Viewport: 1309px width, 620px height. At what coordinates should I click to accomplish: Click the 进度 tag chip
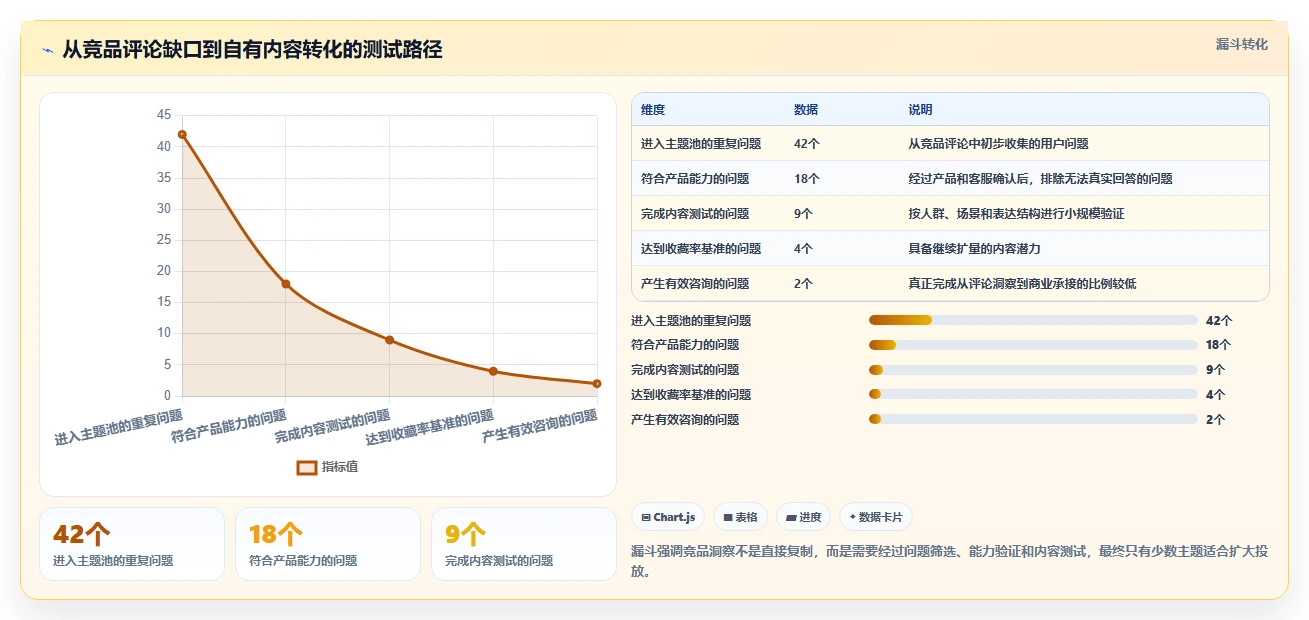click(x=803, y=517)
